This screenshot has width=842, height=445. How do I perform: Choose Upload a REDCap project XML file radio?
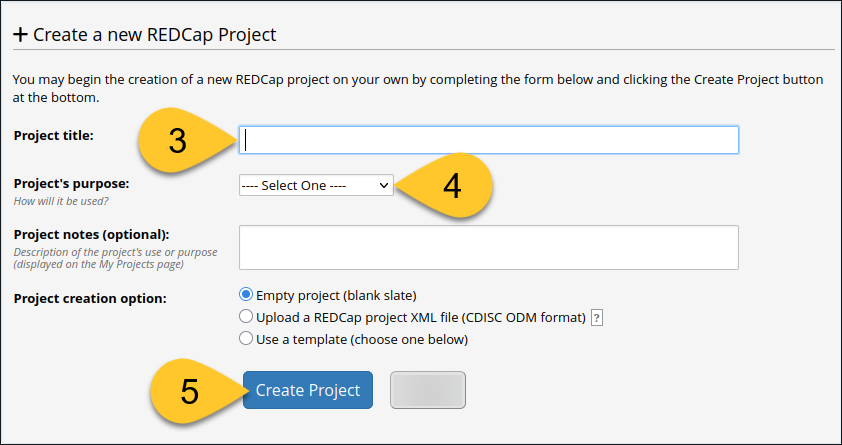[x=245, y=317]
